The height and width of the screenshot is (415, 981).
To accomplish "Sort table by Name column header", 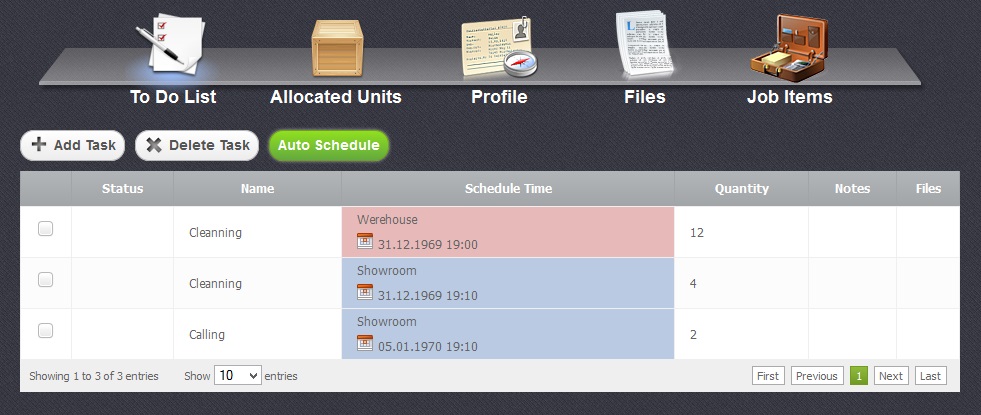I will (257, 188).
